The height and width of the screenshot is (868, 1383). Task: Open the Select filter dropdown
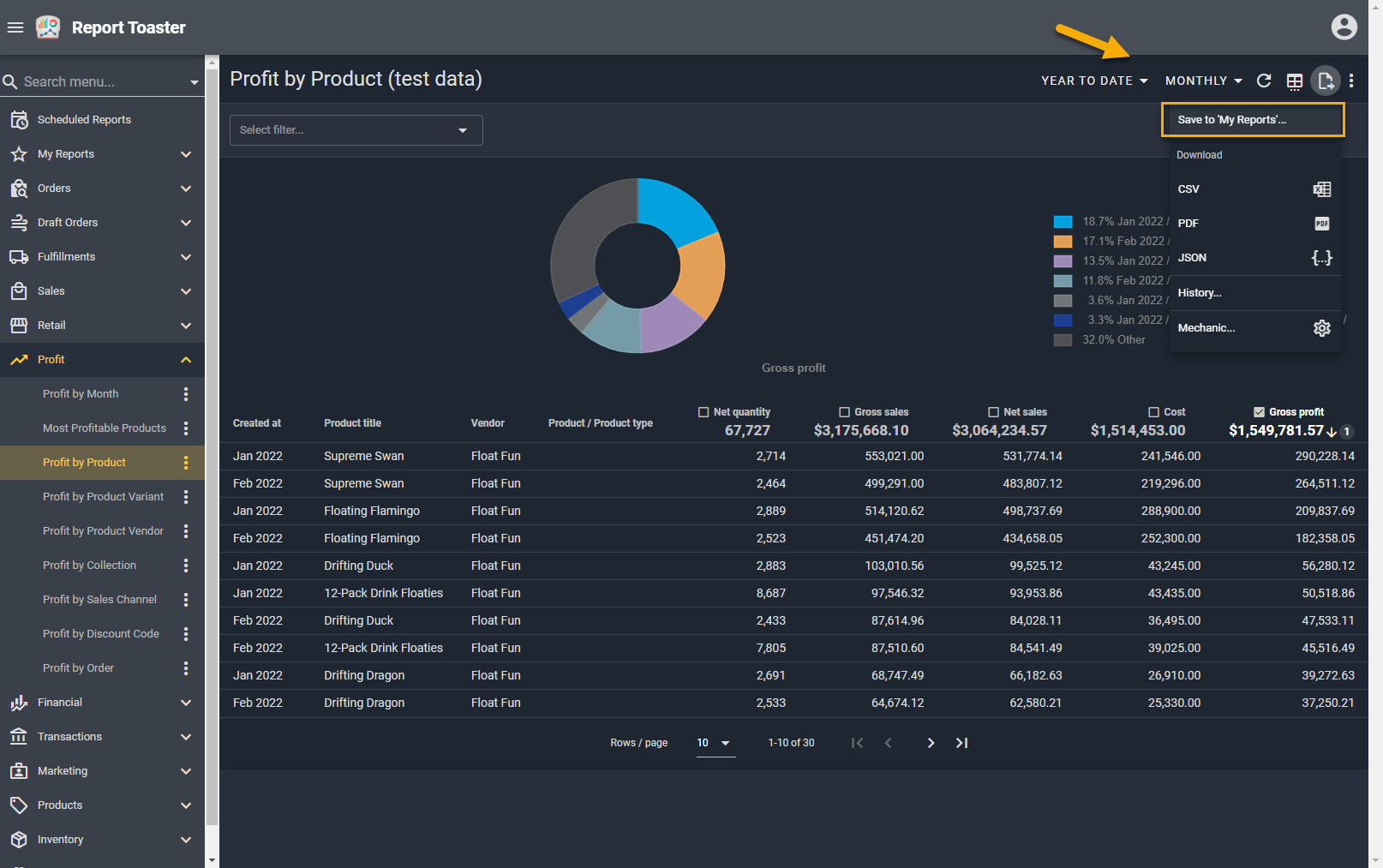pyautogui.click(x=356, y=130)
